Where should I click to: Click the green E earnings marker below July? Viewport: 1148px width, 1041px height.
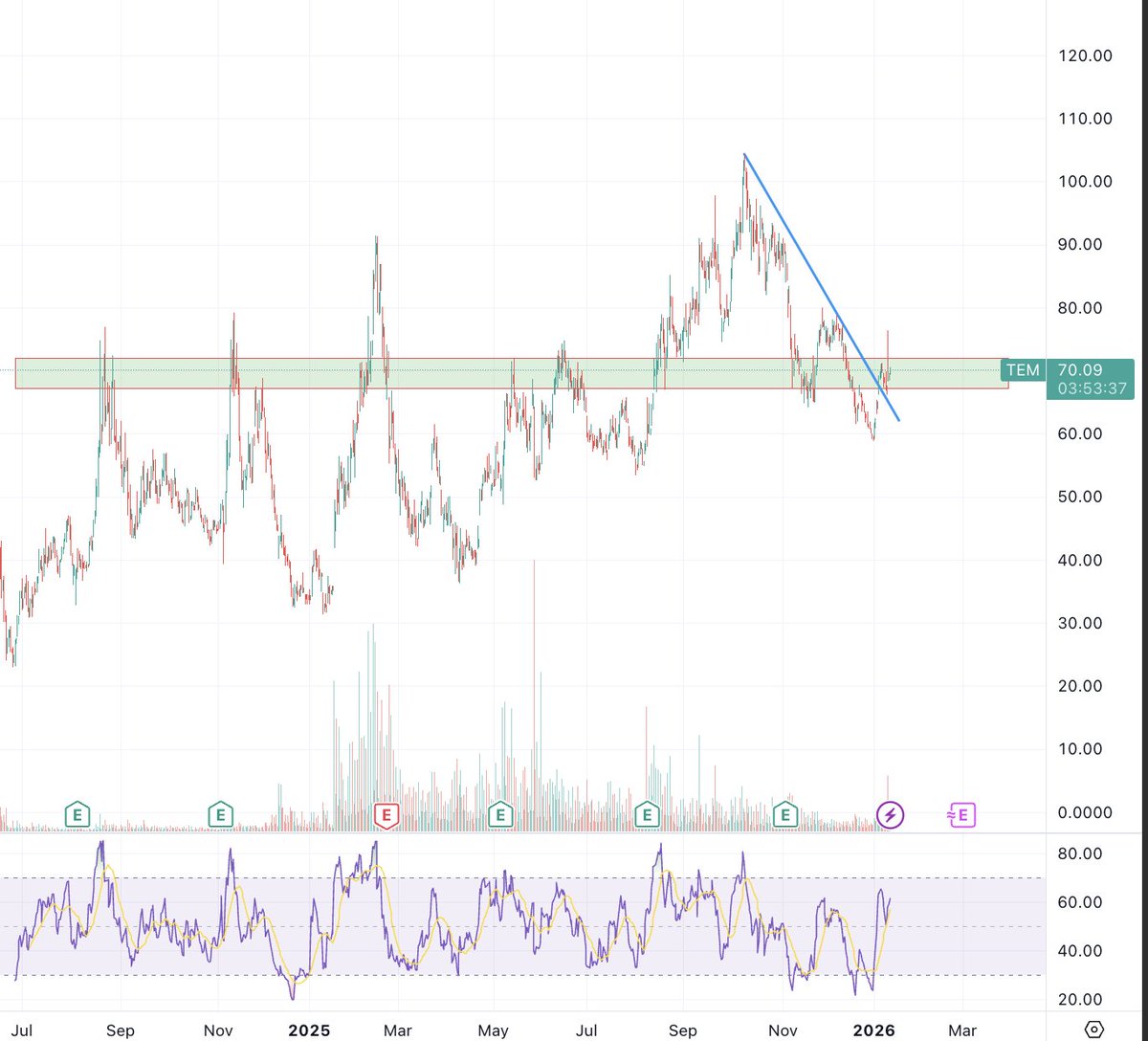647,815
